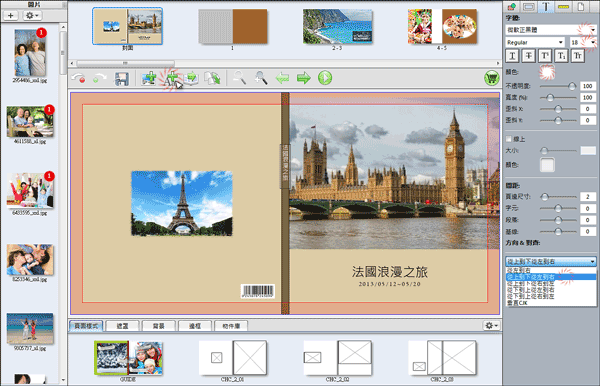Select the 遮罩 mask tab

pos(122,326)
